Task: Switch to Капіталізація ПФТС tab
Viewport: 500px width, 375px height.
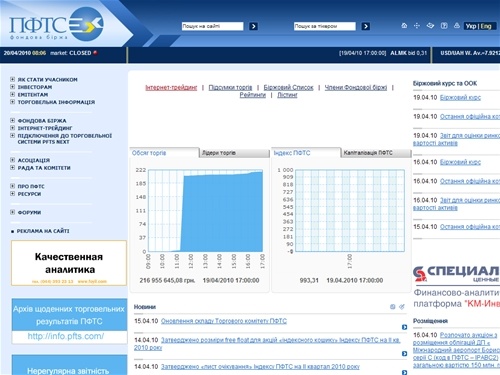Action: click(x=376, y=153)
